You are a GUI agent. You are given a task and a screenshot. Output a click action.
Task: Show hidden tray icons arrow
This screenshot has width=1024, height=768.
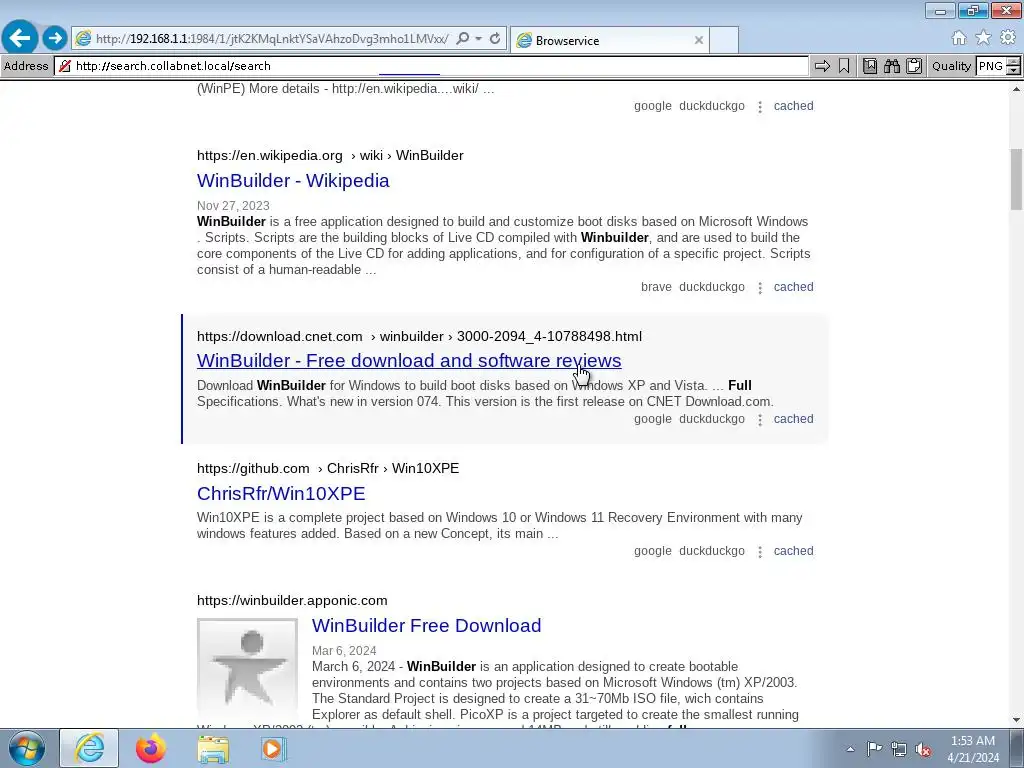(850, 749)
